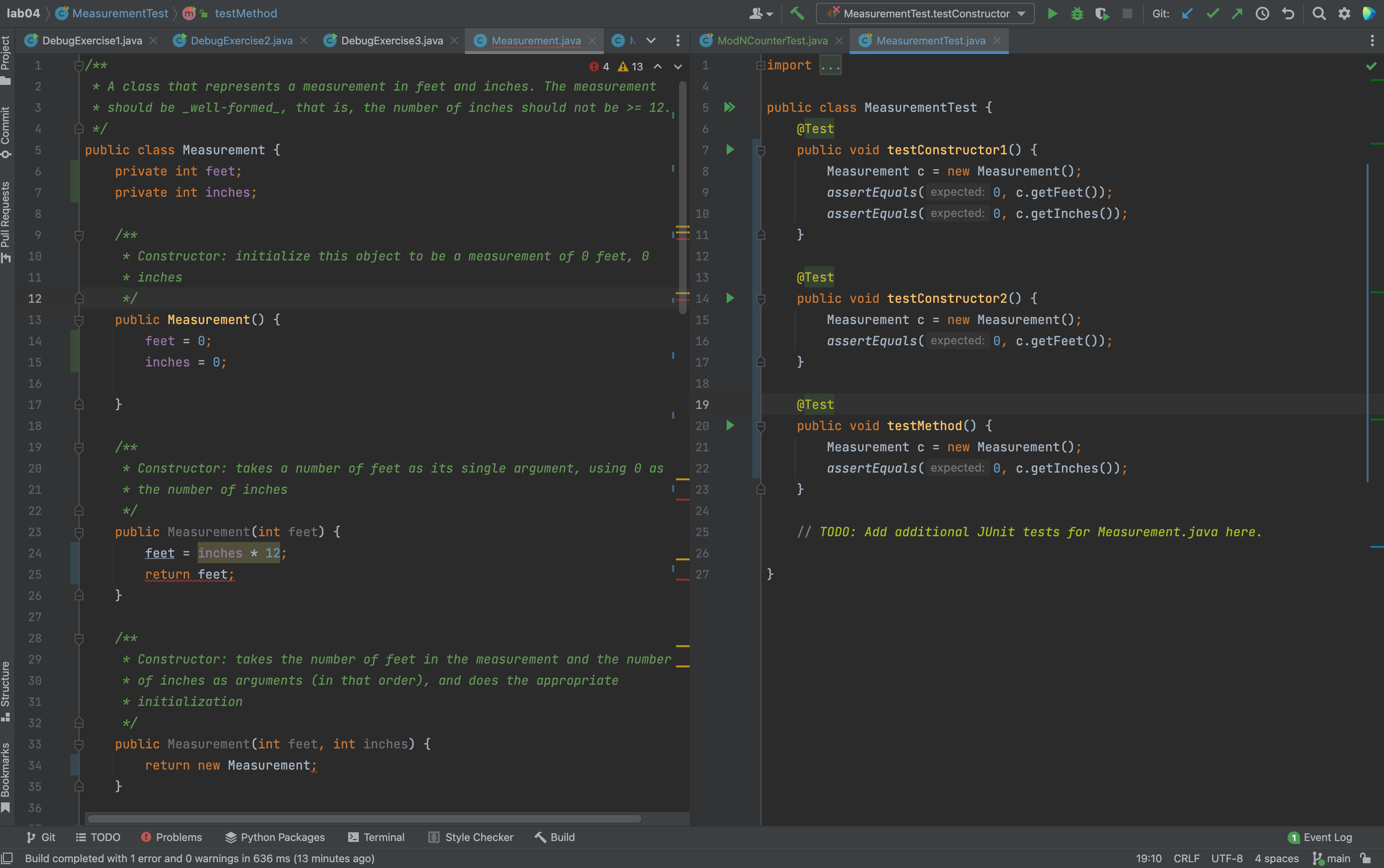This screenshot has width=1384, height=868.
Task: Switch to DebugExercise2.java tab
Action: (241, 41)
